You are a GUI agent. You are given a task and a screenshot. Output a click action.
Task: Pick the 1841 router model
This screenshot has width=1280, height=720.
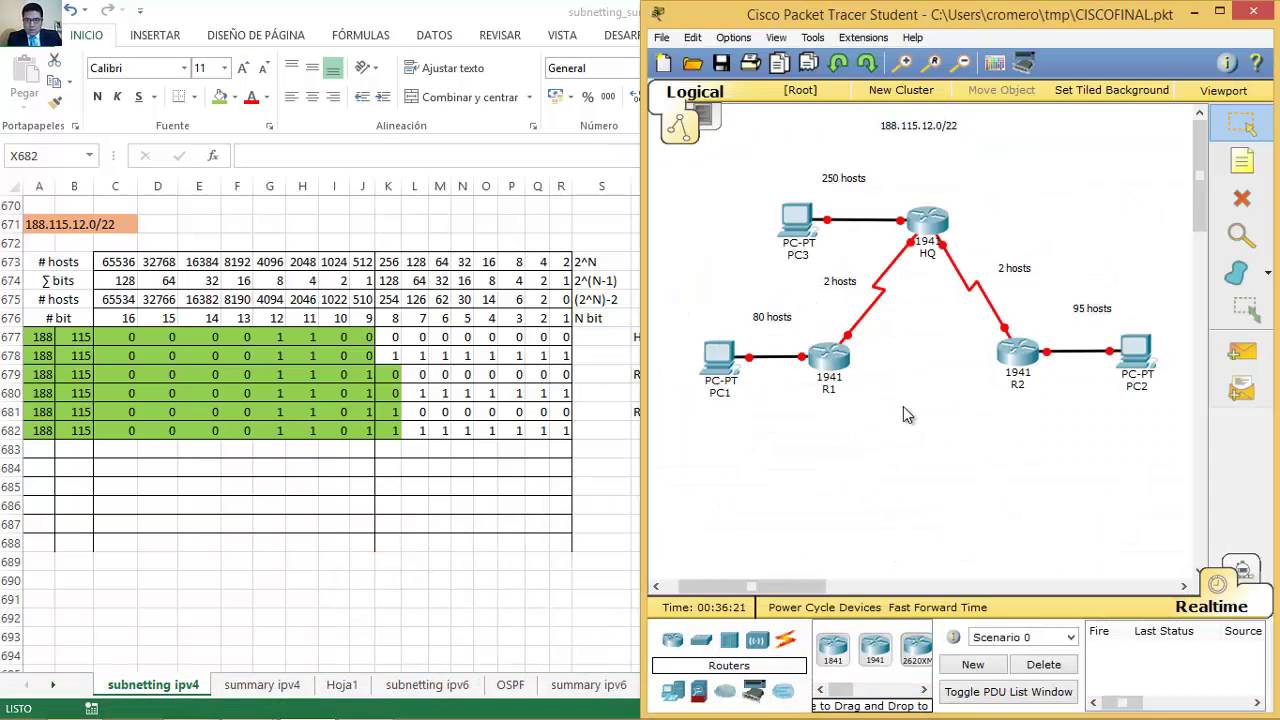pos(832,650)
